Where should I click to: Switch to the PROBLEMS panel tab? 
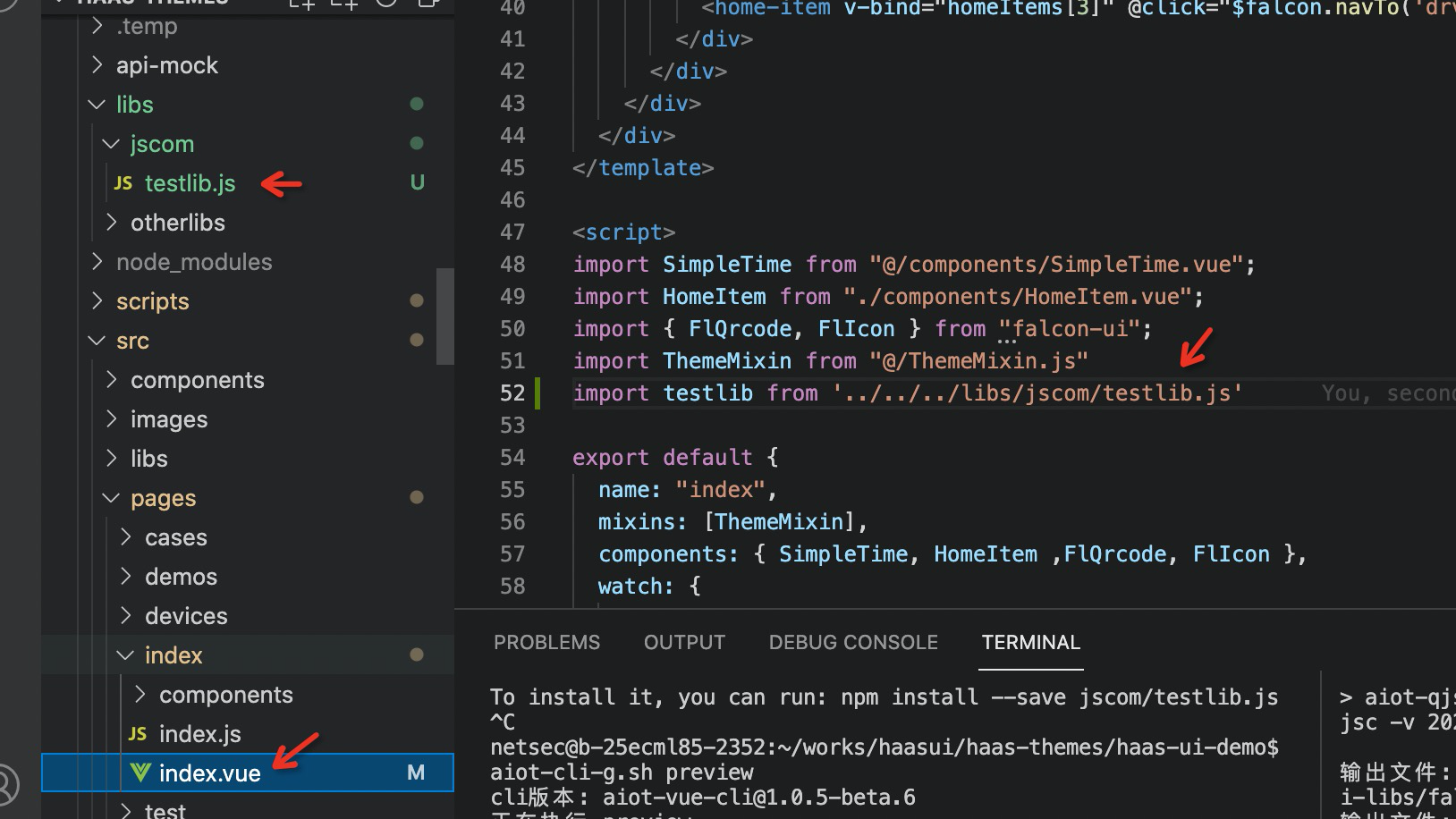click(x=546, y=643)
